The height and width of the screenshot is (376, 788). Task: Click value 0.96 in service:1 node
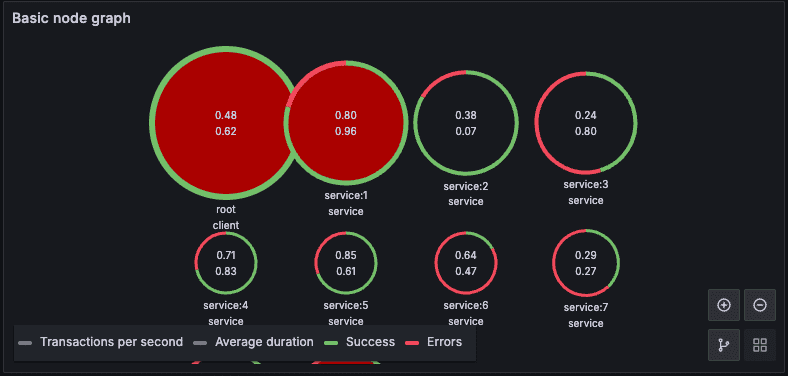click(x=346, y=131)
